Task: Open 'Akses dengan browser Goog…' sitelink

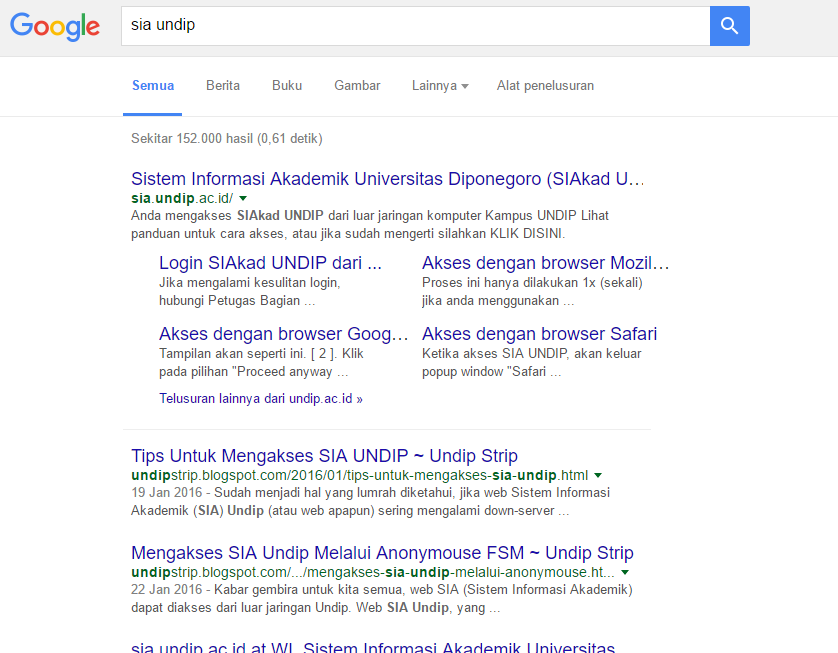Action: pyautogui.click(x=283, y=334)
